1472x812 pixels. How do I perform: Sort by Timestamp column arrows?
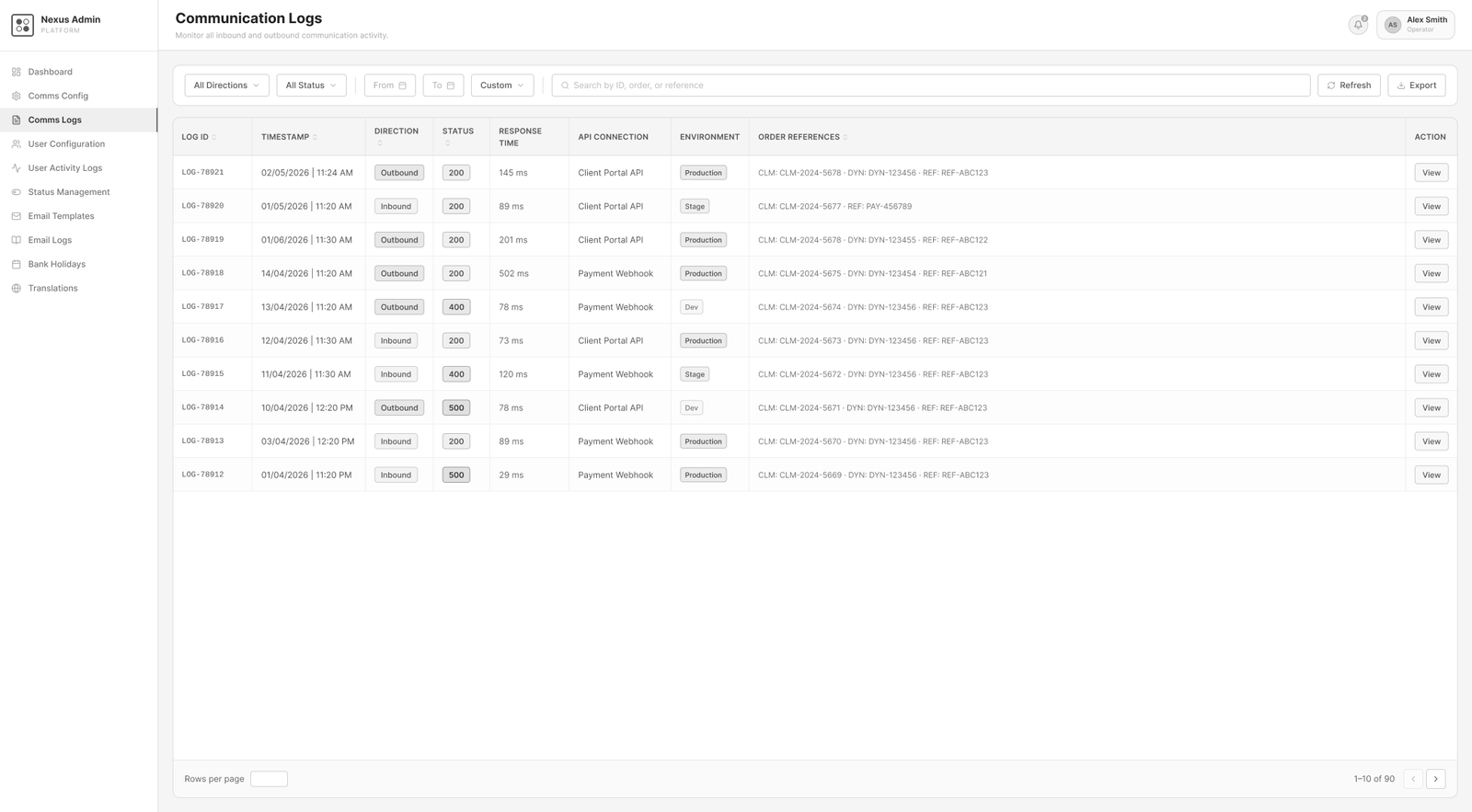click(x=315, y=137)
